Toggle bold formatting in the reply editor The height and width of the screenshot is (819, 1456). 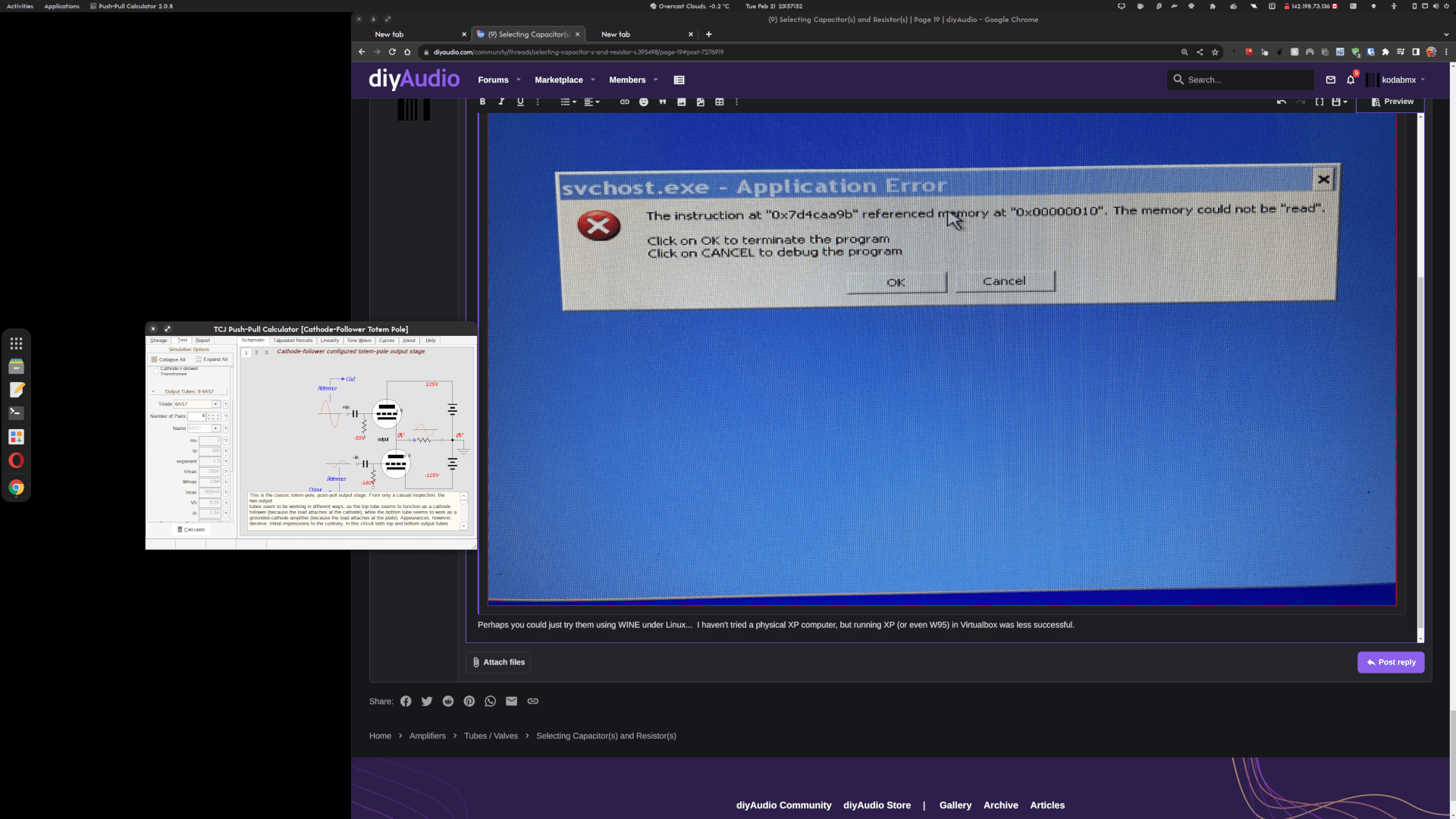[482, 102]
